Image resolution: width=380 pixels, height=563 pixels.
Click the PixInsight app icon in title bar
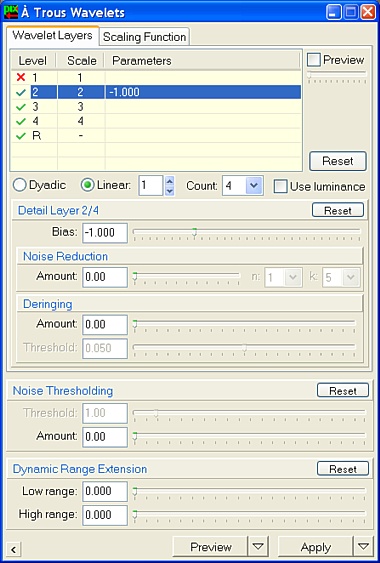pos(11,11)
